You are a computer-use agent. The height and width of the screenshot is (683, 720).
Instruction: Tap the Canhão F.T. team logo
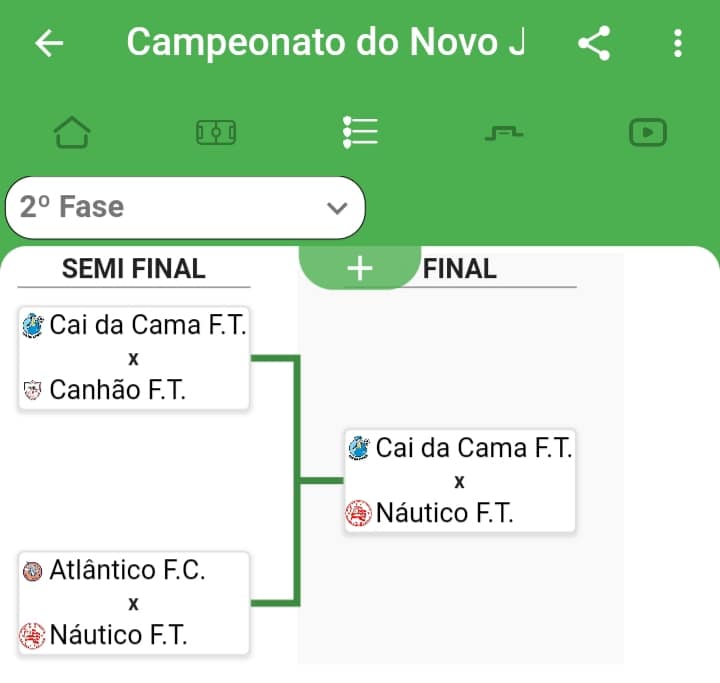tap(34, 390)
